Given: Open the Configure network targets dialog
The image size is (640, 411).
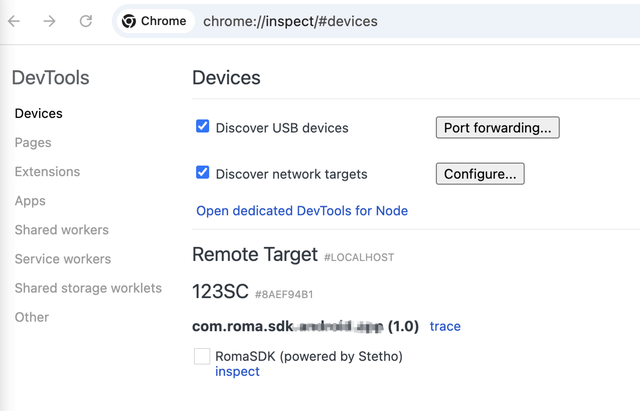Looking at the screenshot, I should [480, 174].
